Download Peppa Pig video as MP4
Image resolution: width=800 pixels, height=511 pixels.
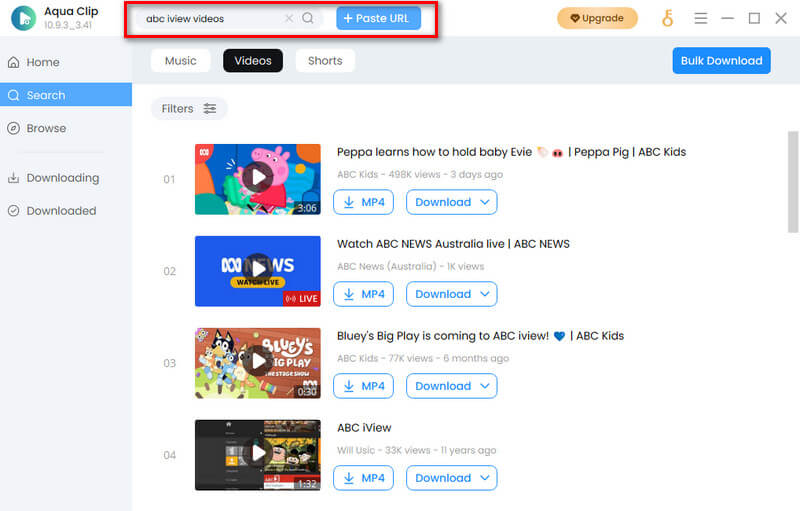click(363, 202)
